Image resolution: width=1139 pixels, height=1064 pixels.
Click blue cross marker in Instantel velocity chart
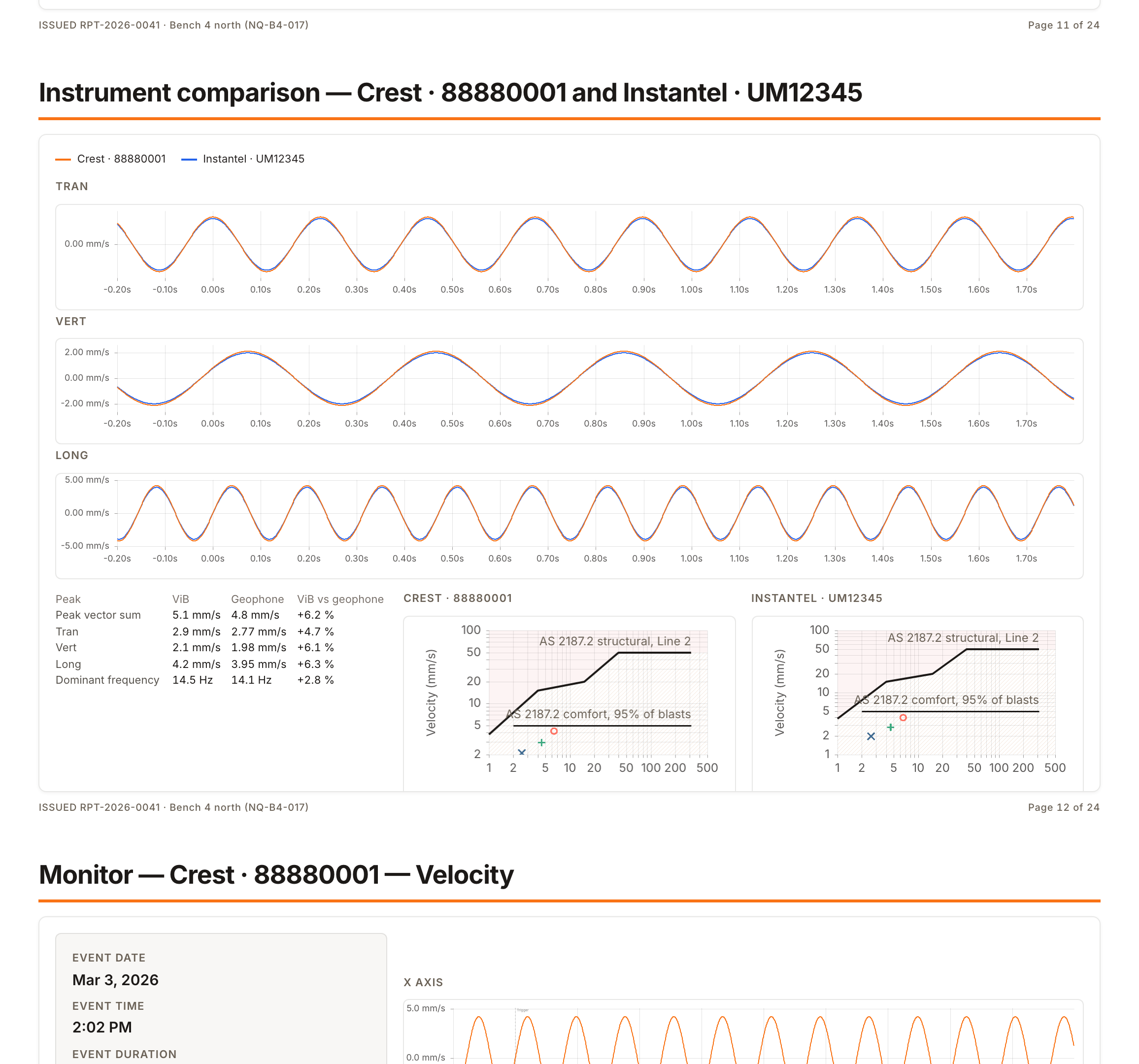click(x=871, y=736)
